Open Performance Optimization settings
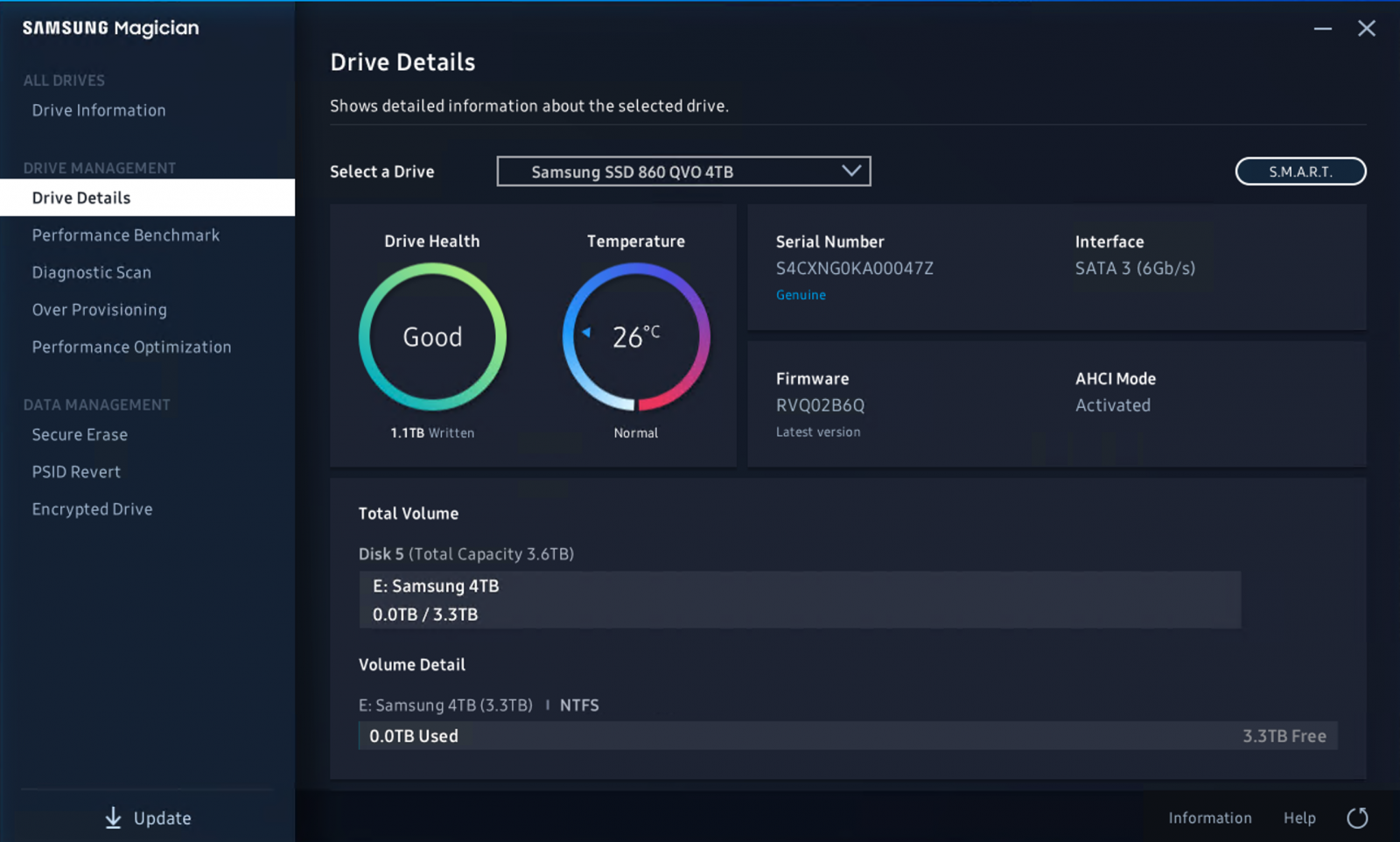Image resolution: width=1400 pixels, height=842 pixels. 132,347
